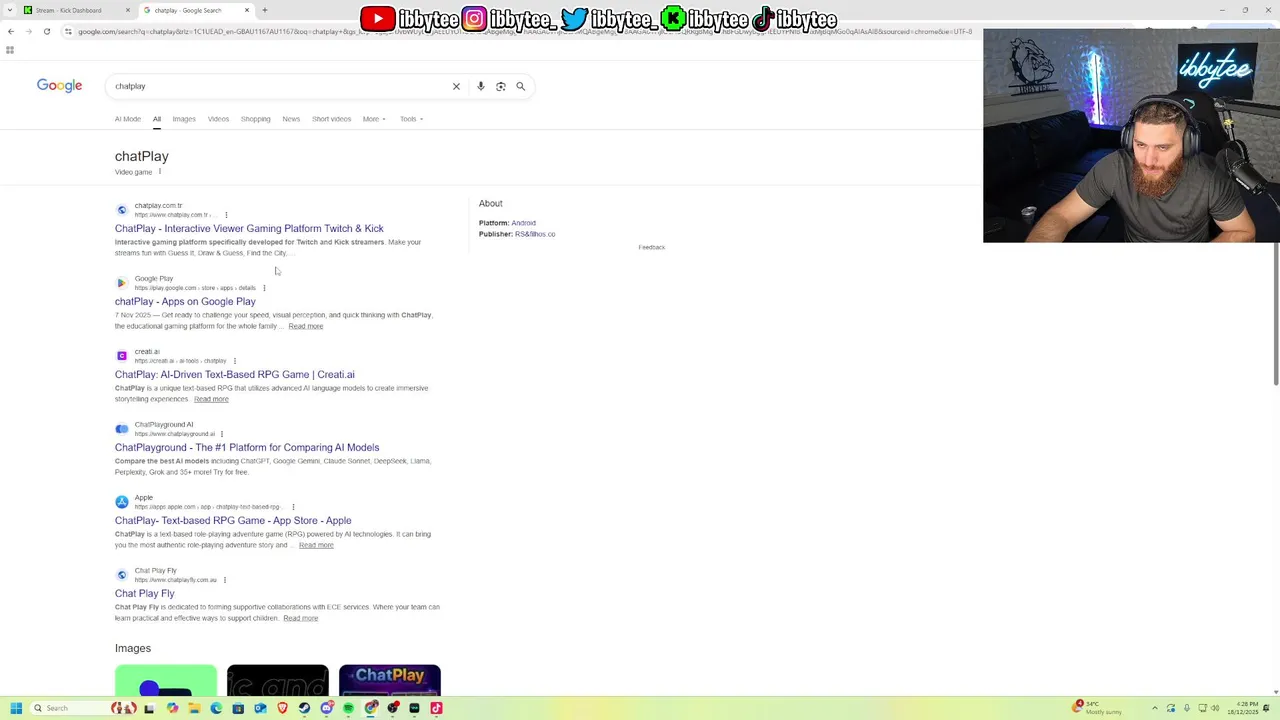Open site information icon in address bar
The image size is (1280, 720).
coord(68,31)
